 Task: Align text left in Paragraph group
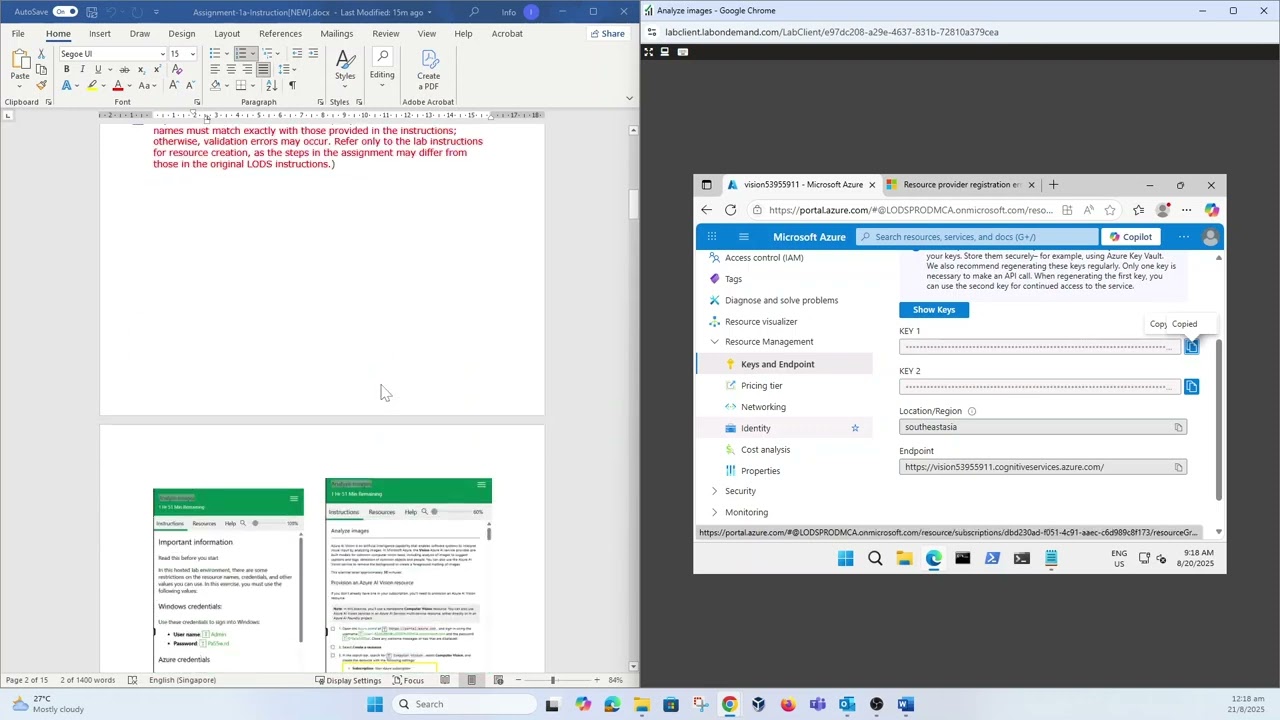(215, 69)
